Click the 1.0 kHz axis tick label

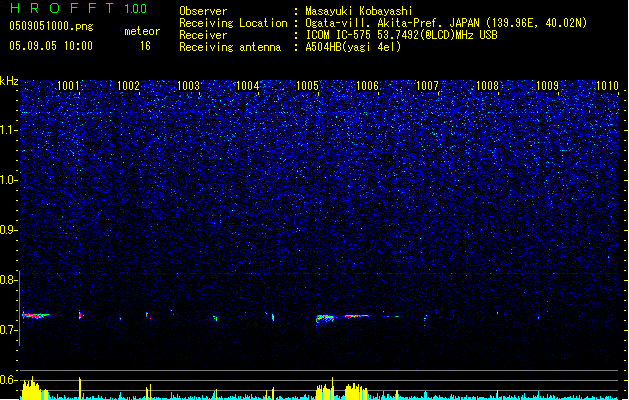8,180
